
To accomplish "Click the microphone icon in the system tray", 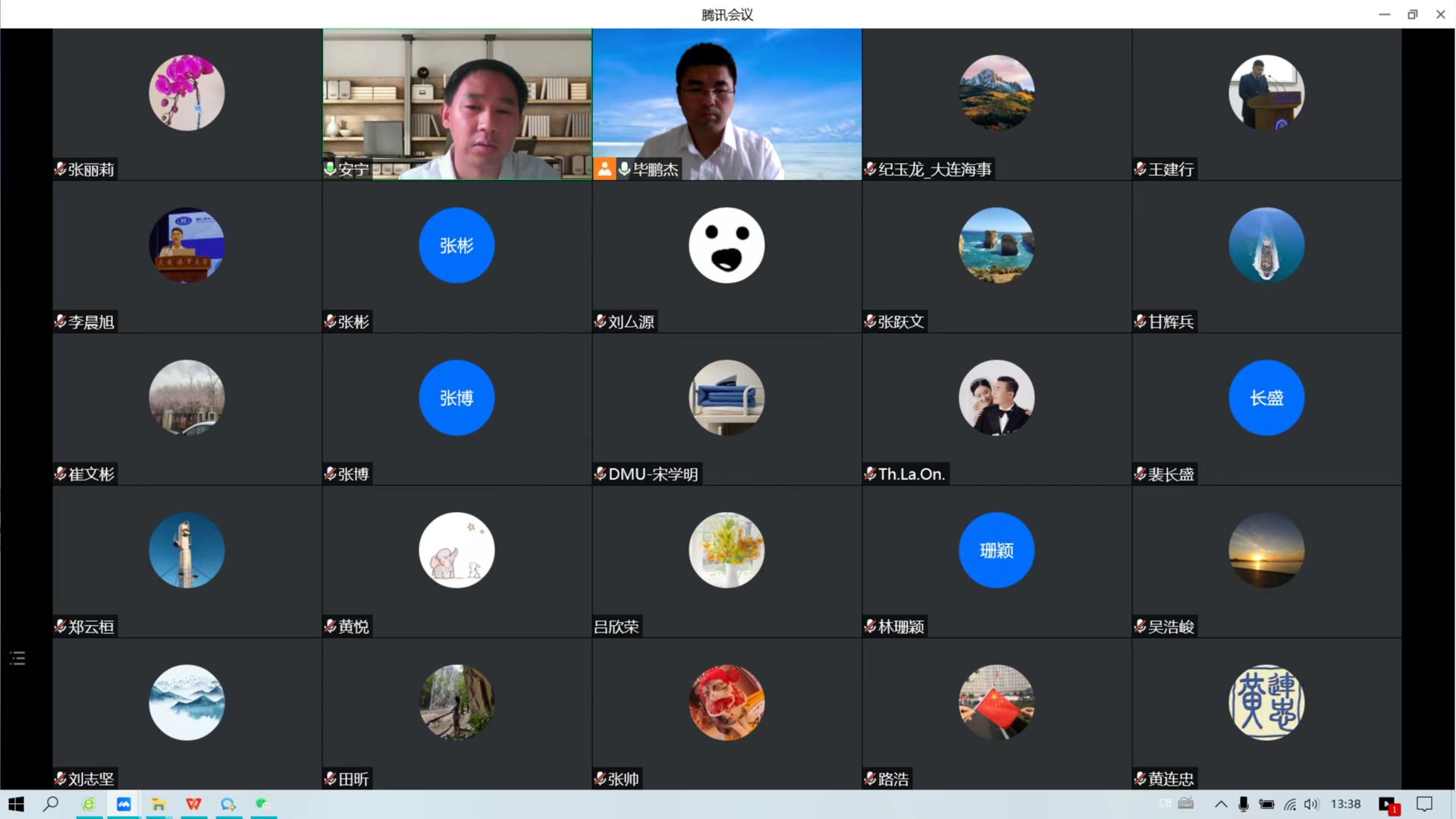I will click(x=1244, y=804).
